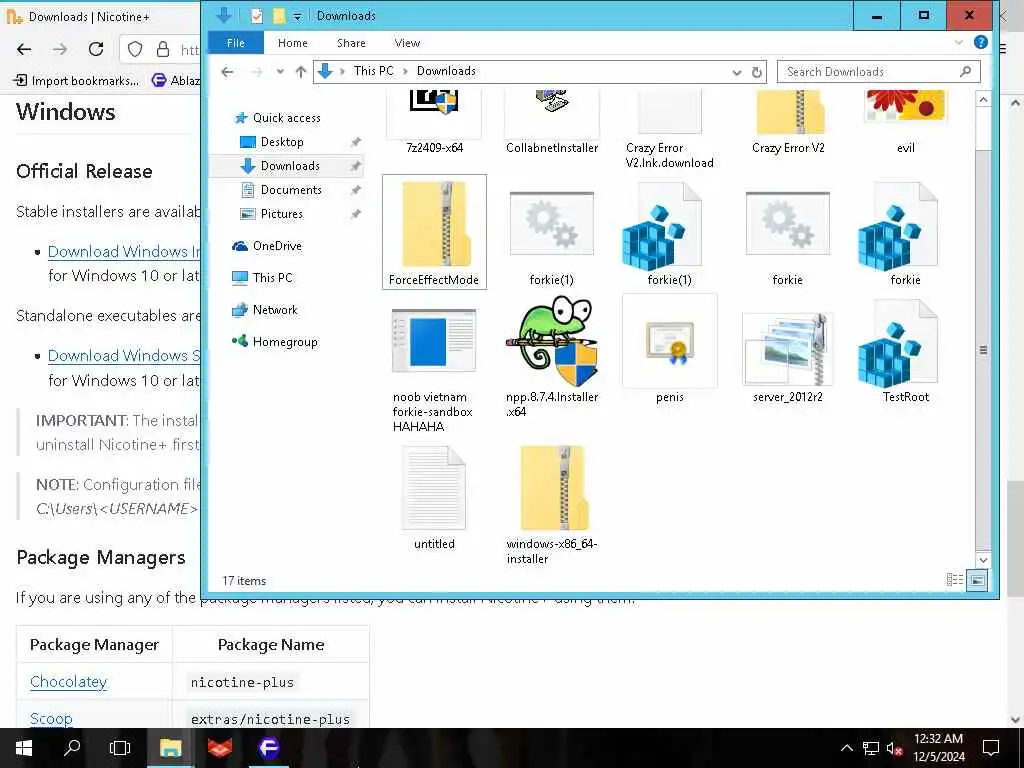Open Homegroup in the navigation pane

285,342
